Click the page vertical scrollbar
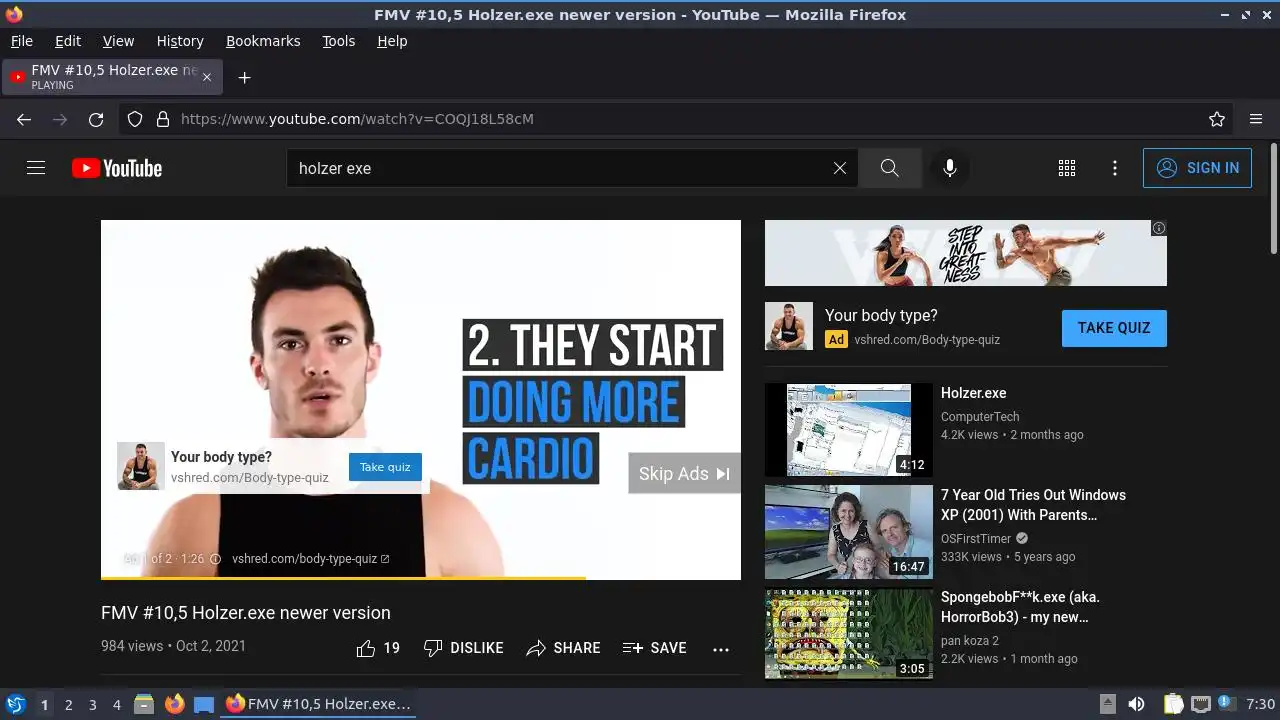Viewport: 1280px width, 720px height. 1273,198
